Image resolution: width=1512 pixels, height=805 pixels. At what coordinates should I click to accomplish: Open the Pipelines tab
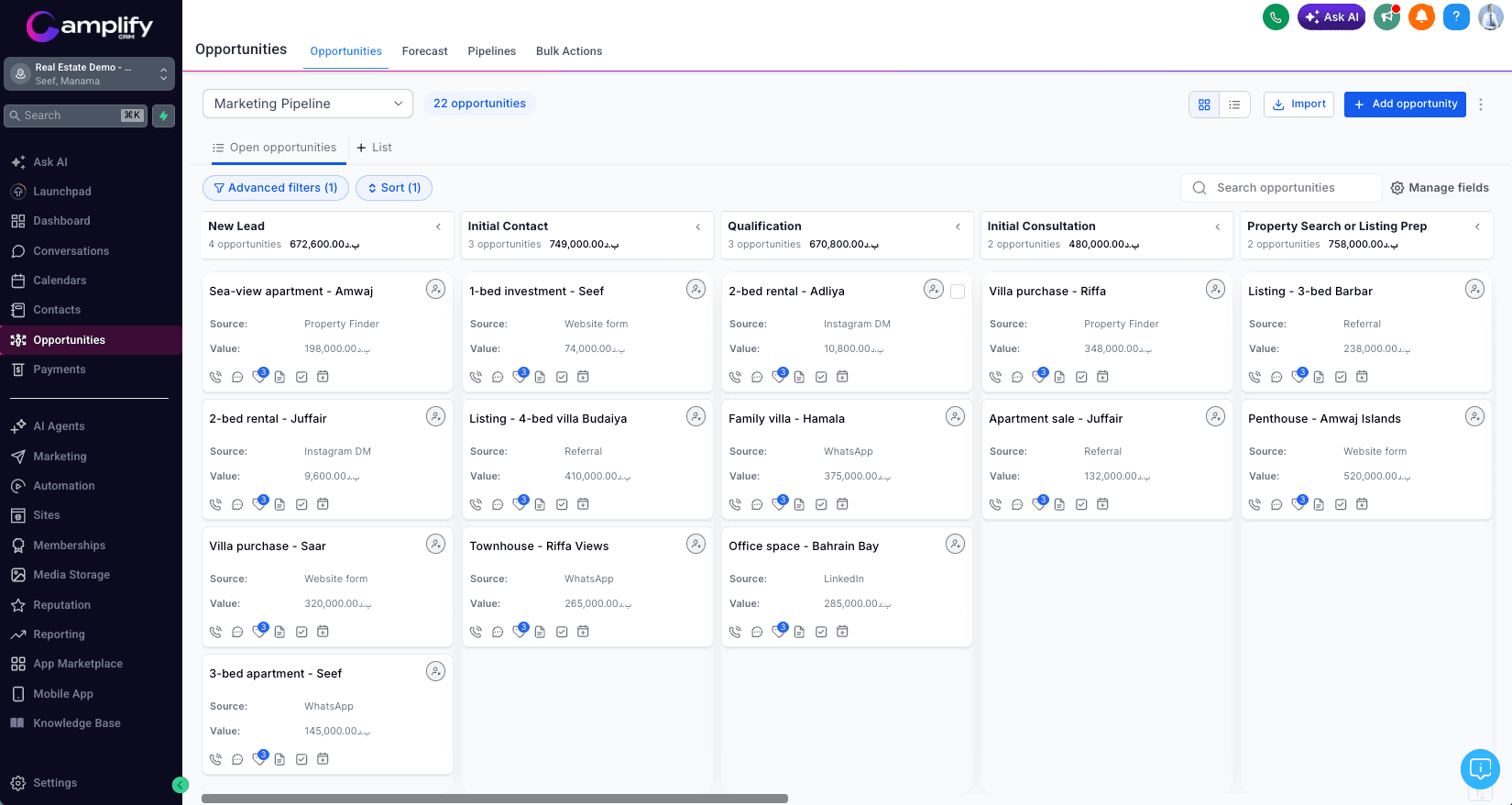pyautogui.click(x=491, y=51)
